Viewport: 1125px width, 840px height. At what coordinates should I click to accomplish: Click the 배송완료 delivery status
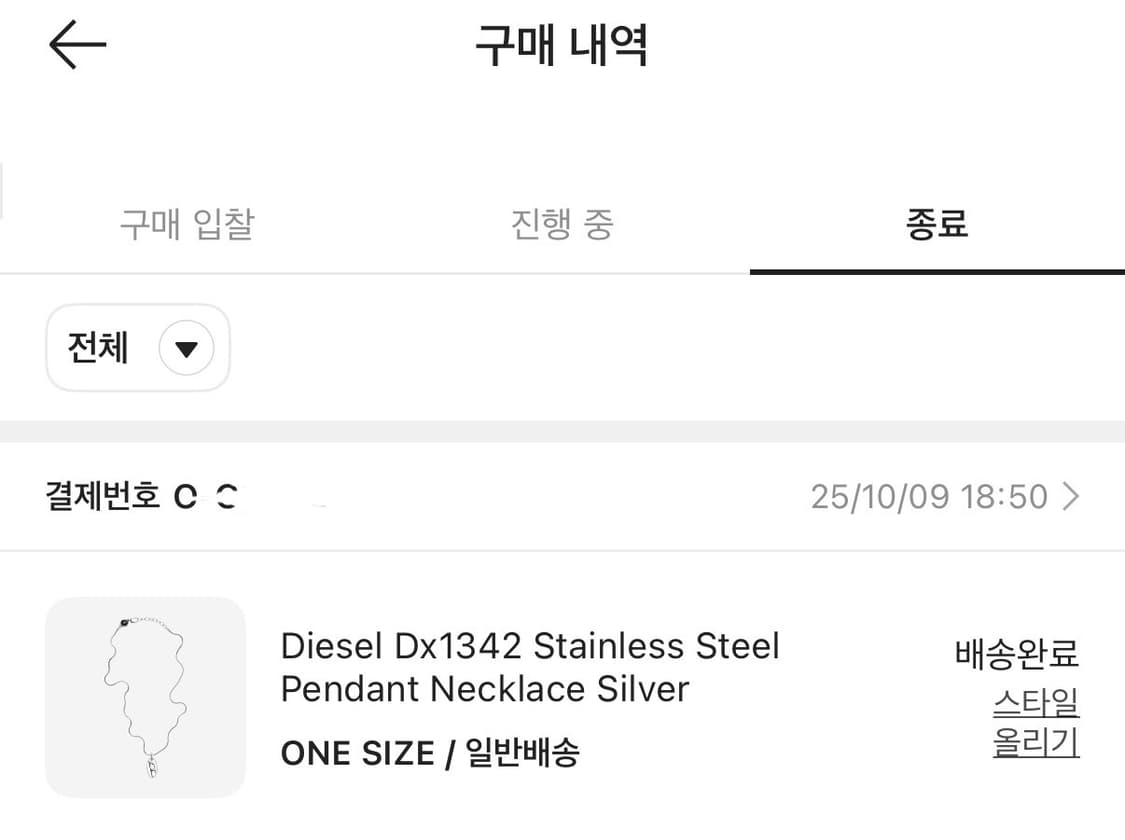(1017, 654)
